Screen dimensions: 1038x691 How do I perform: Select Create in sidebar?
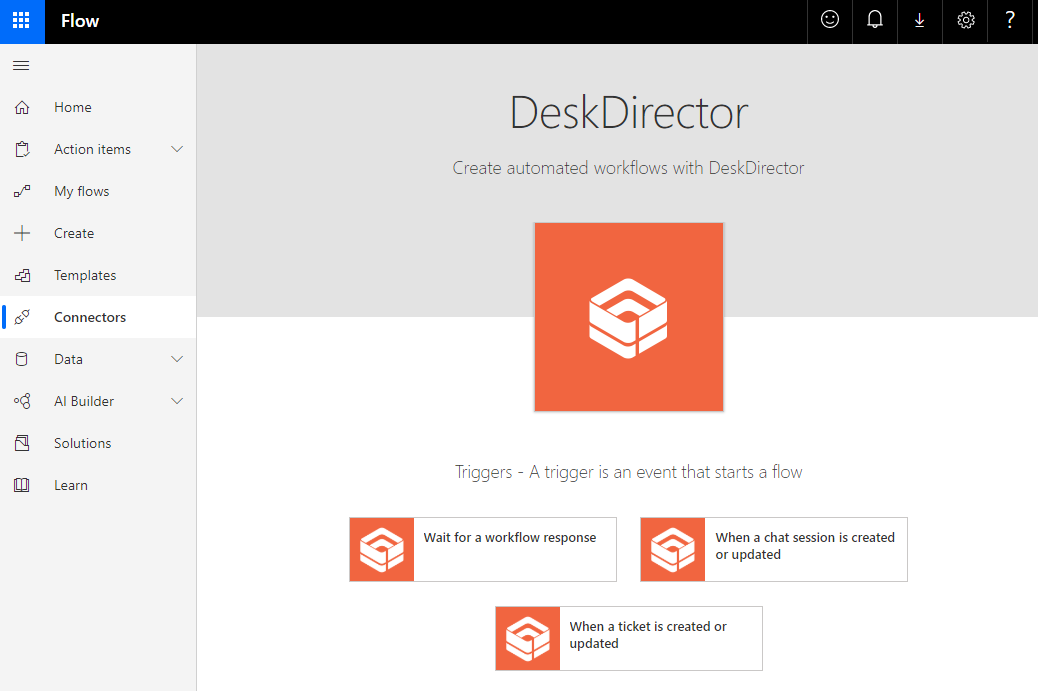tap(74, 233)
